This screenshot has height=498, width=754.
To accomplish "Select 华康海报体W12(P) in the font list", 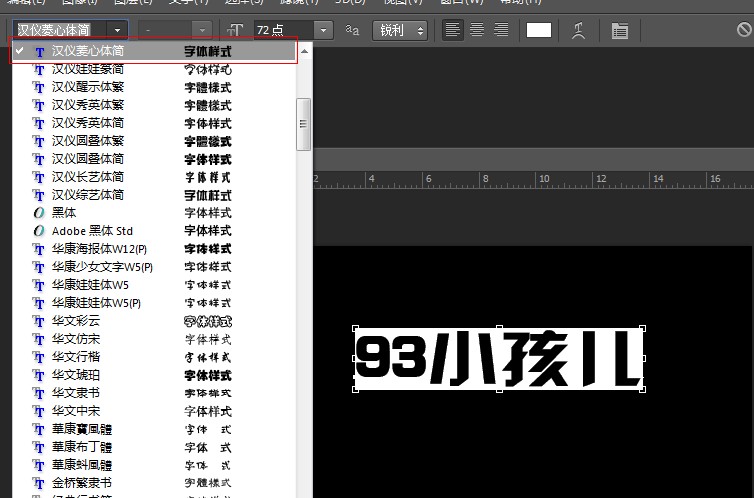I will pyautogui.click(x=99, y=249).
